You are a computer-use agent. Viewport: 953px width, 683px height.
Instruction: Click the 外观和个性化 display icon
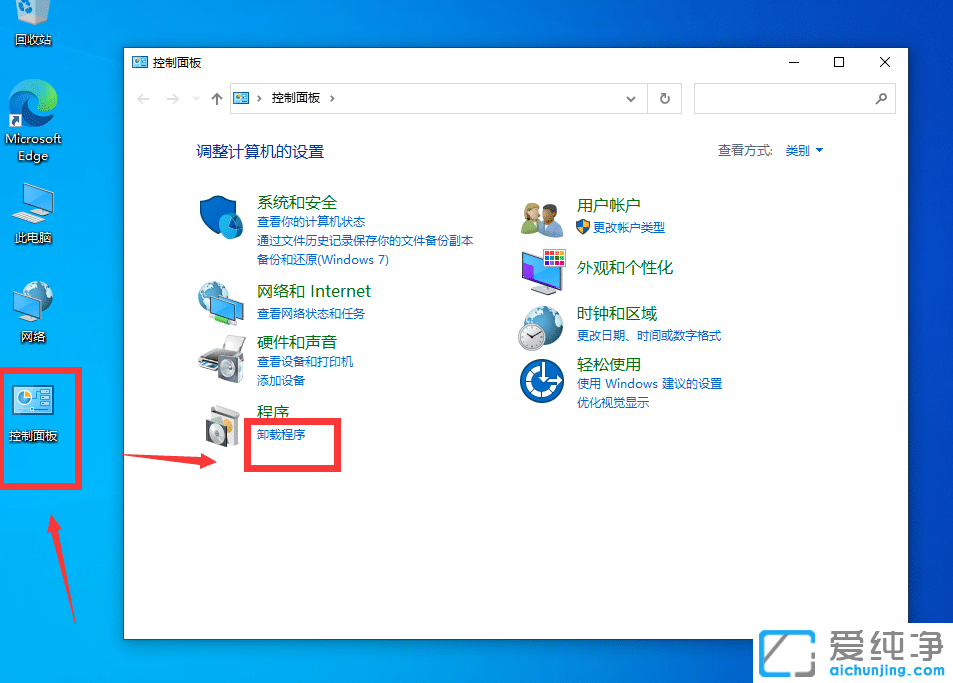point(541,268)
